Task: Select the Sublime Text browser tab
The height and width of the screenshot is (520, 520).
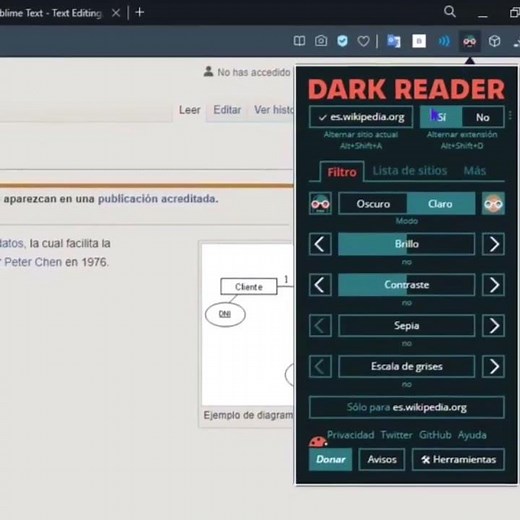Action: 52,13
